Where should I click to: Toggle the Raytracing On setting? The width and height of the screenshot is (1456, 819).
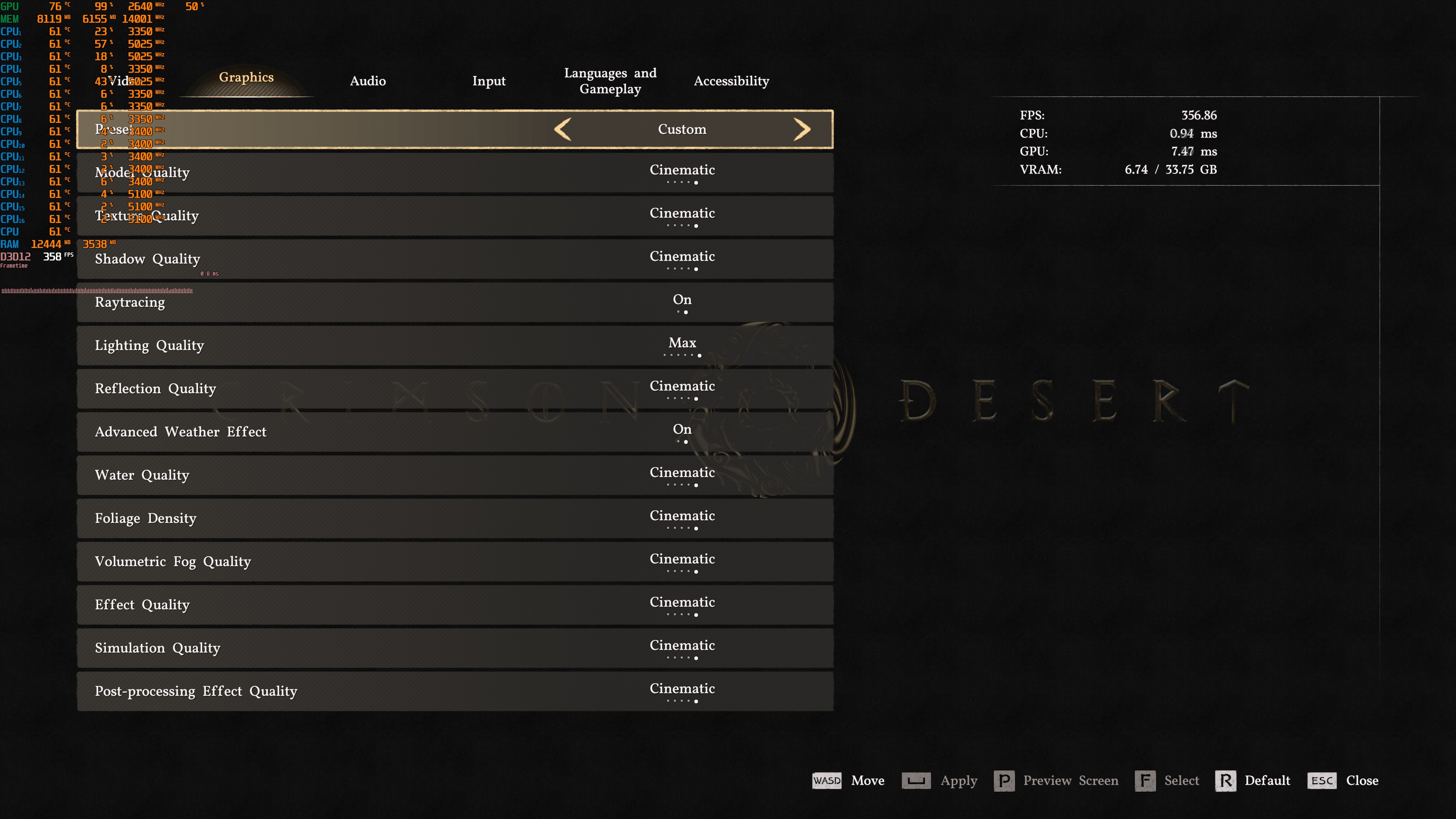point(682,303)
